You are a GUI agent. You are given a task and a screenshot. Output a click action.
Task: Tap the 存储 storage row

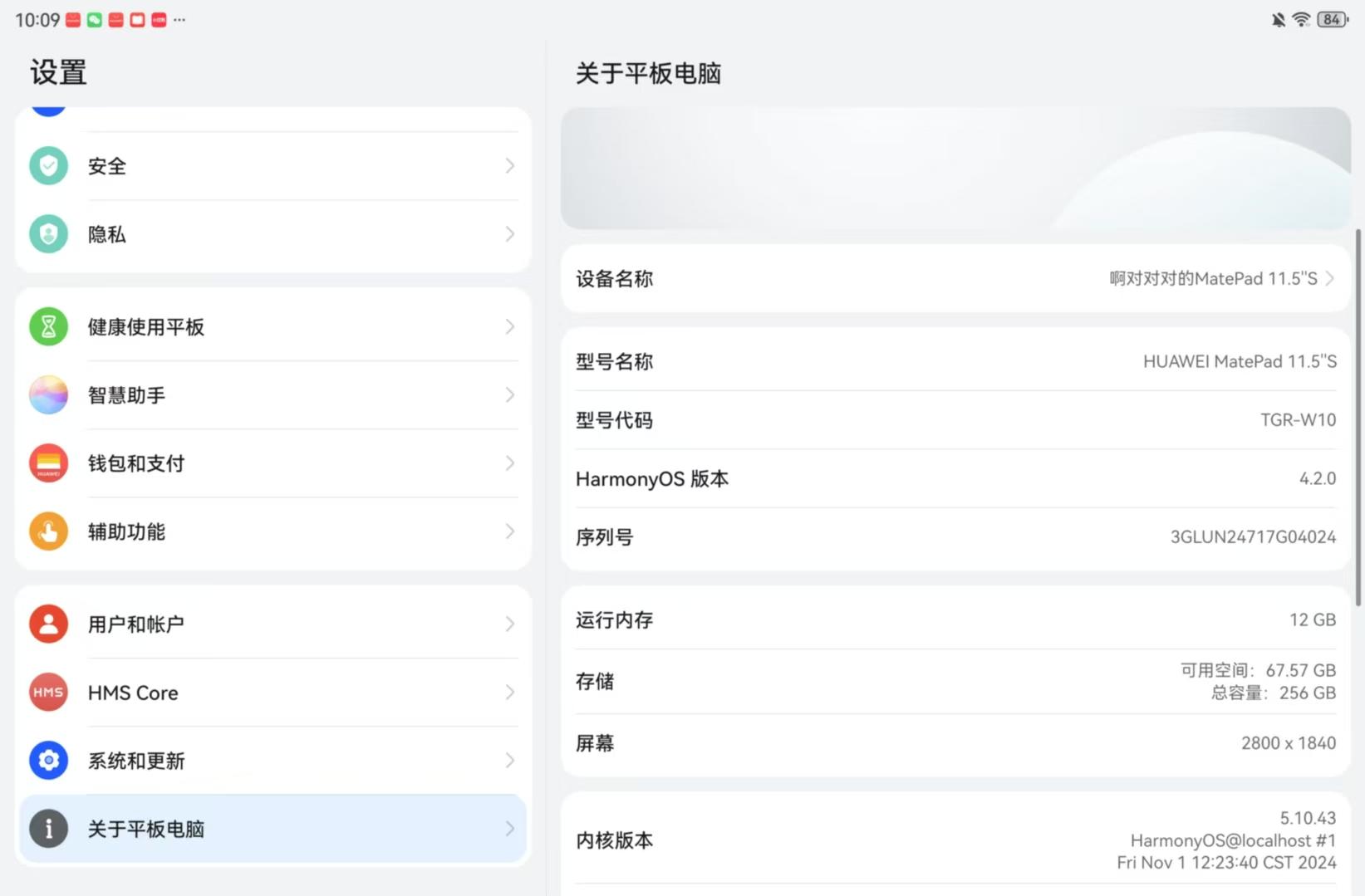(955, 682)
